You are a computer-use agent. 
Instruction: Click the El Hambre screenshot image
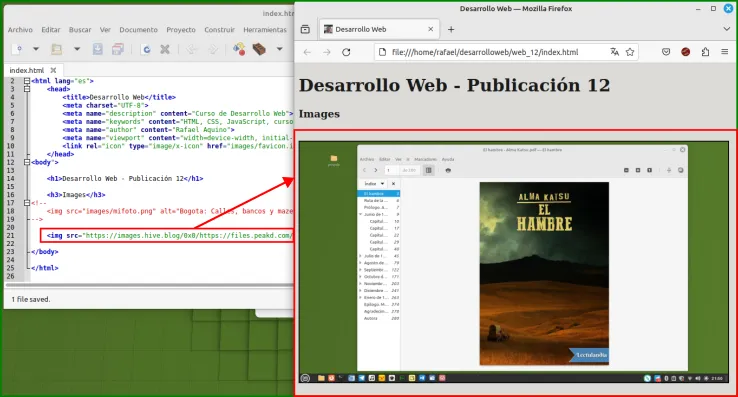pos(513,262)
